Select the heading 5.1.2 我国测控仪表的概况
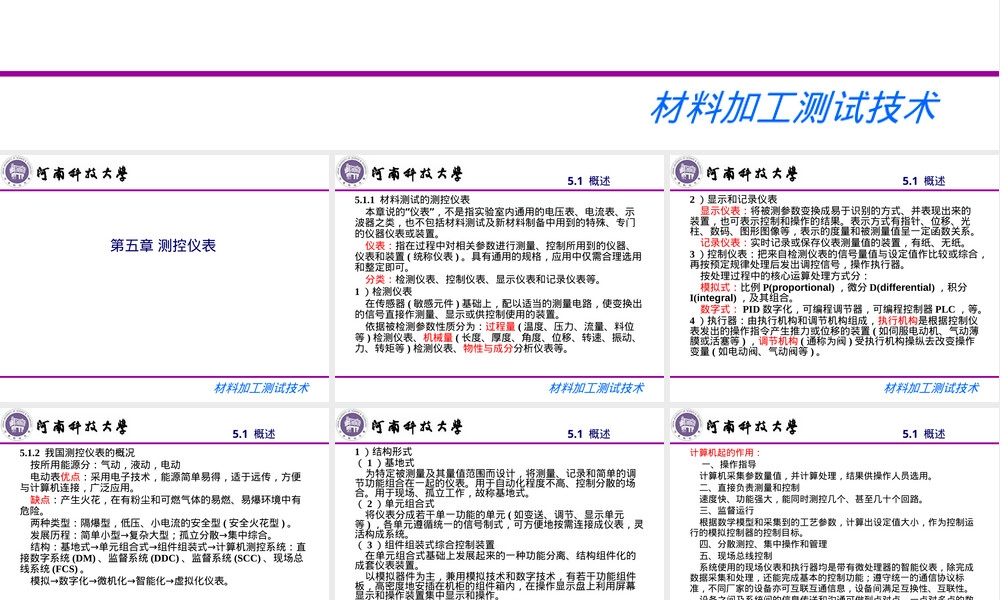 [x=77, y=453]
